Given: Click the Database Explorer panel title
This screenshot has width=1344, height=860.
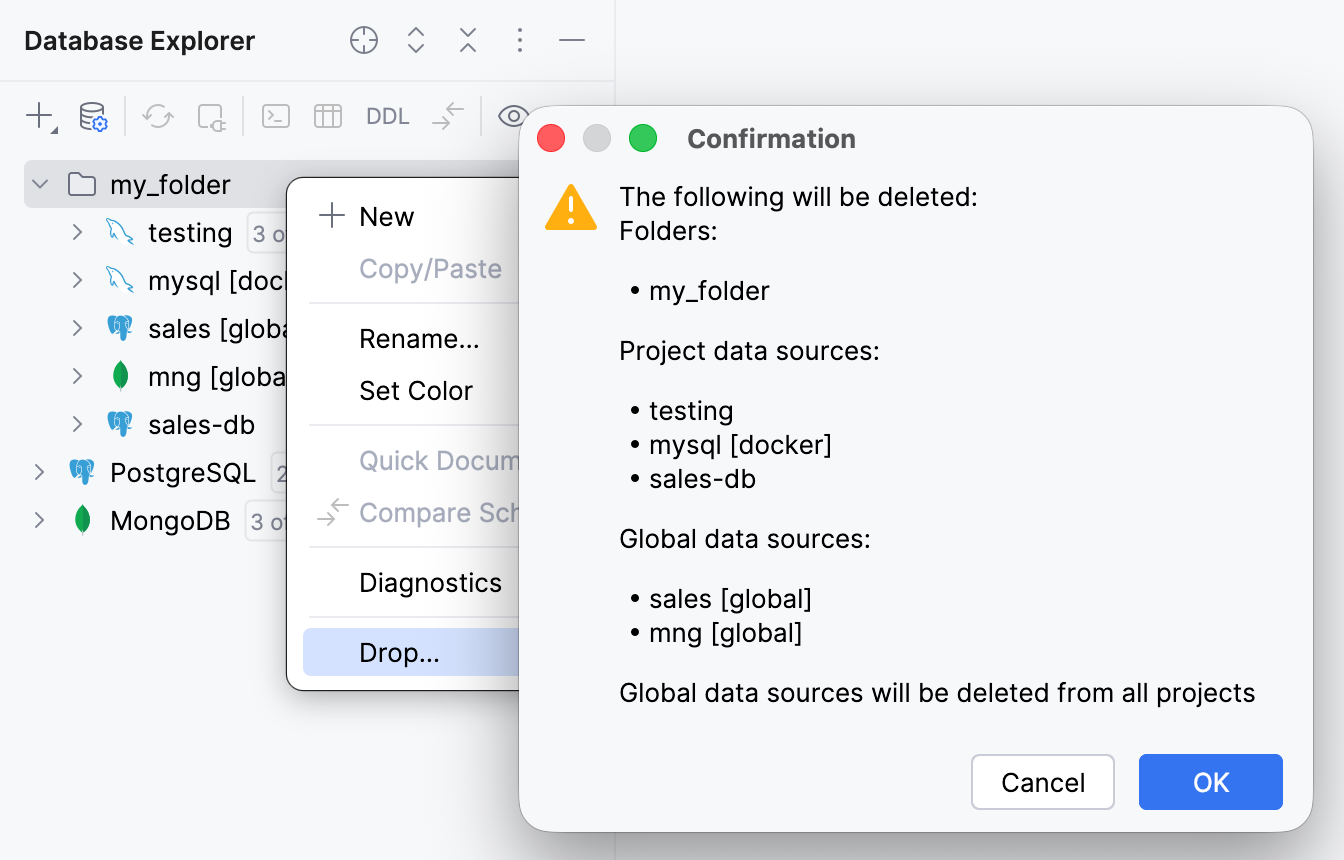Looking at the screenshot, I should coord(139,41).
